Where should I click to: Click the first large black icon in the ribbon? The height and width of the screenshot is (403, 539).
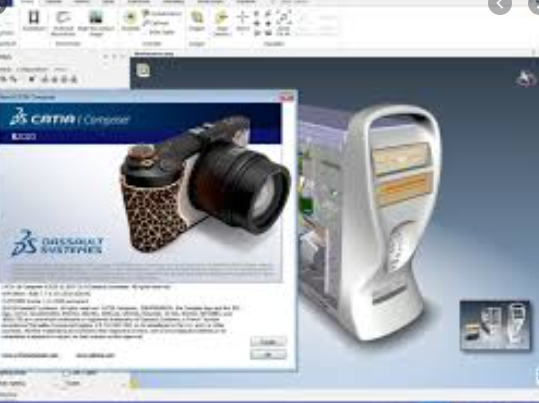34,17
